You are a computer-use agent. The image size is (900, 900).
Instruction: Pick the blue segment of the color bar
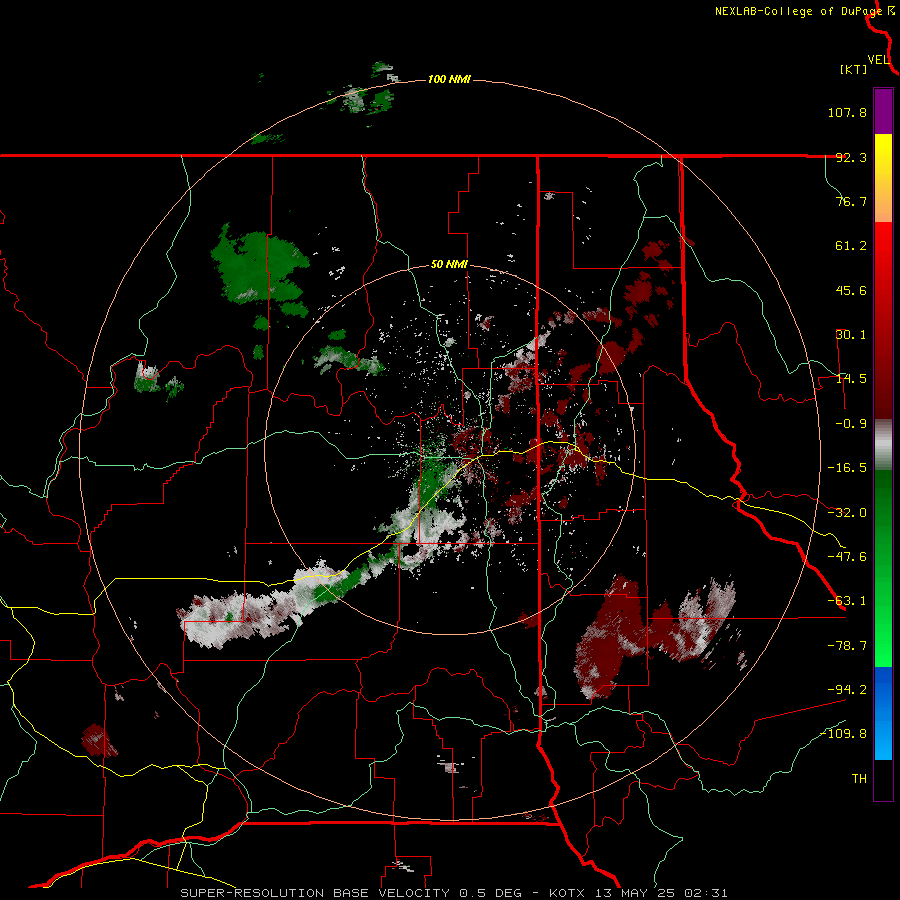(883, 713)
